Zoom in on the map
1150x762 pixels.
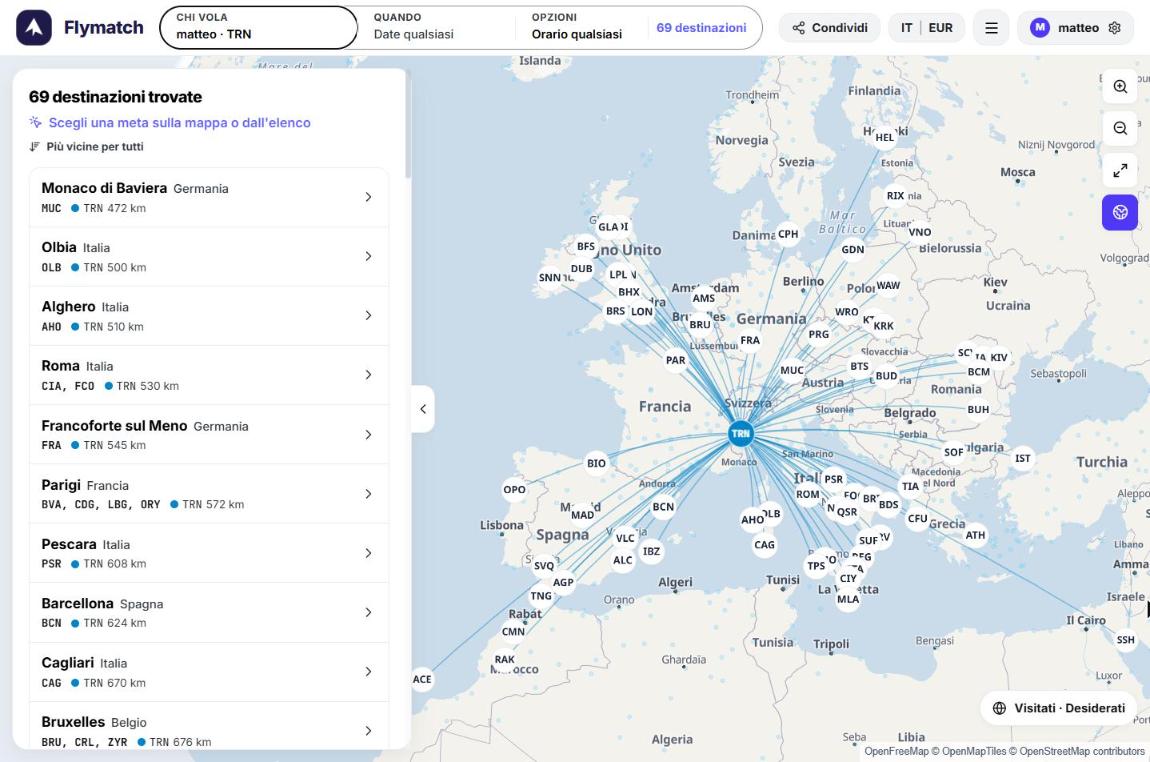pyautogui.click(x=1120, y=87)
